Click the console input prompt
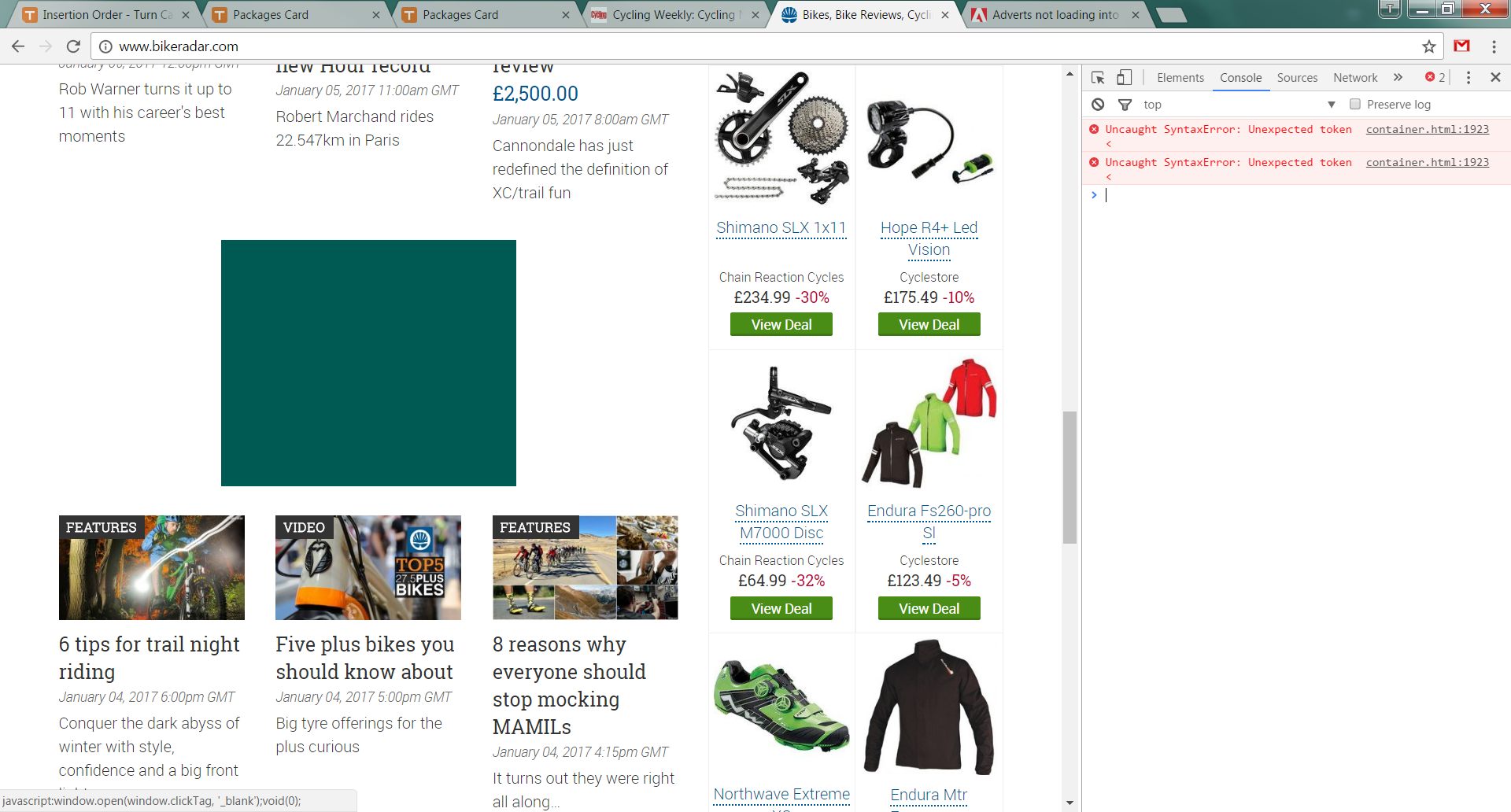The height and width of the screenshot is (812, 1511). coord(1302,195)
